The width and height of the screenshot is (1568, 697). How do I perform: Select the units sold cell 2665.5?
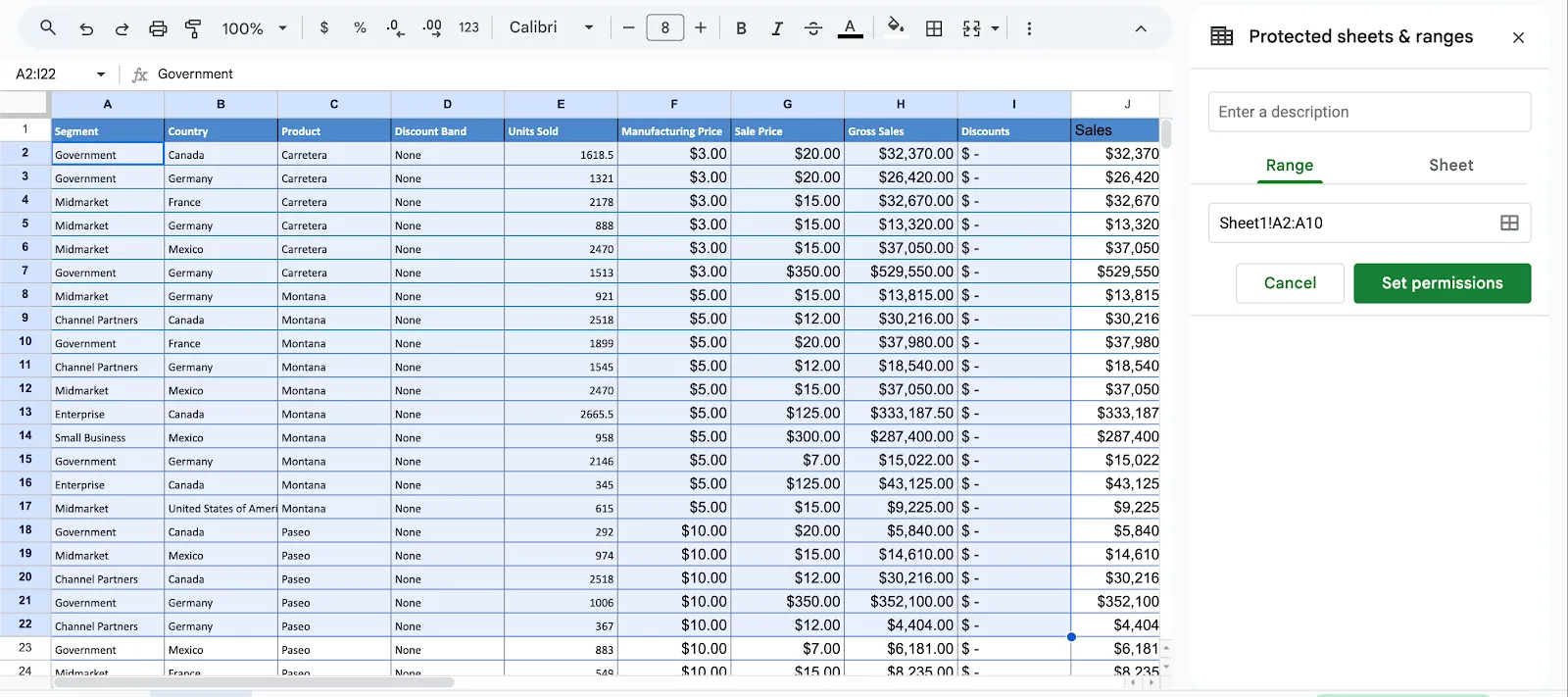[x=561, y=414]
